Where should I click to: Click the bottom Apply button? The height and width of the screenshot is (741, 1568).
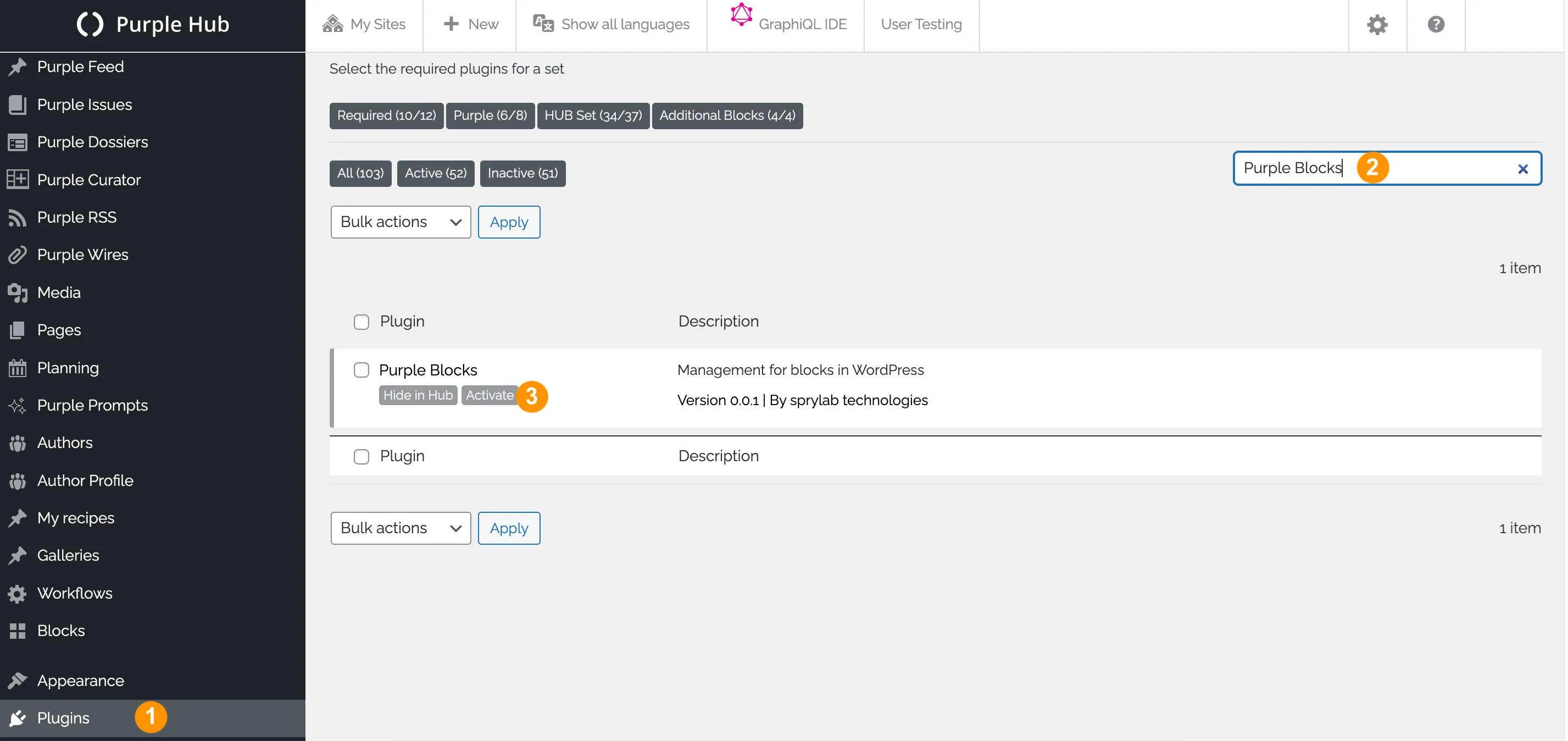click(509, 528)
